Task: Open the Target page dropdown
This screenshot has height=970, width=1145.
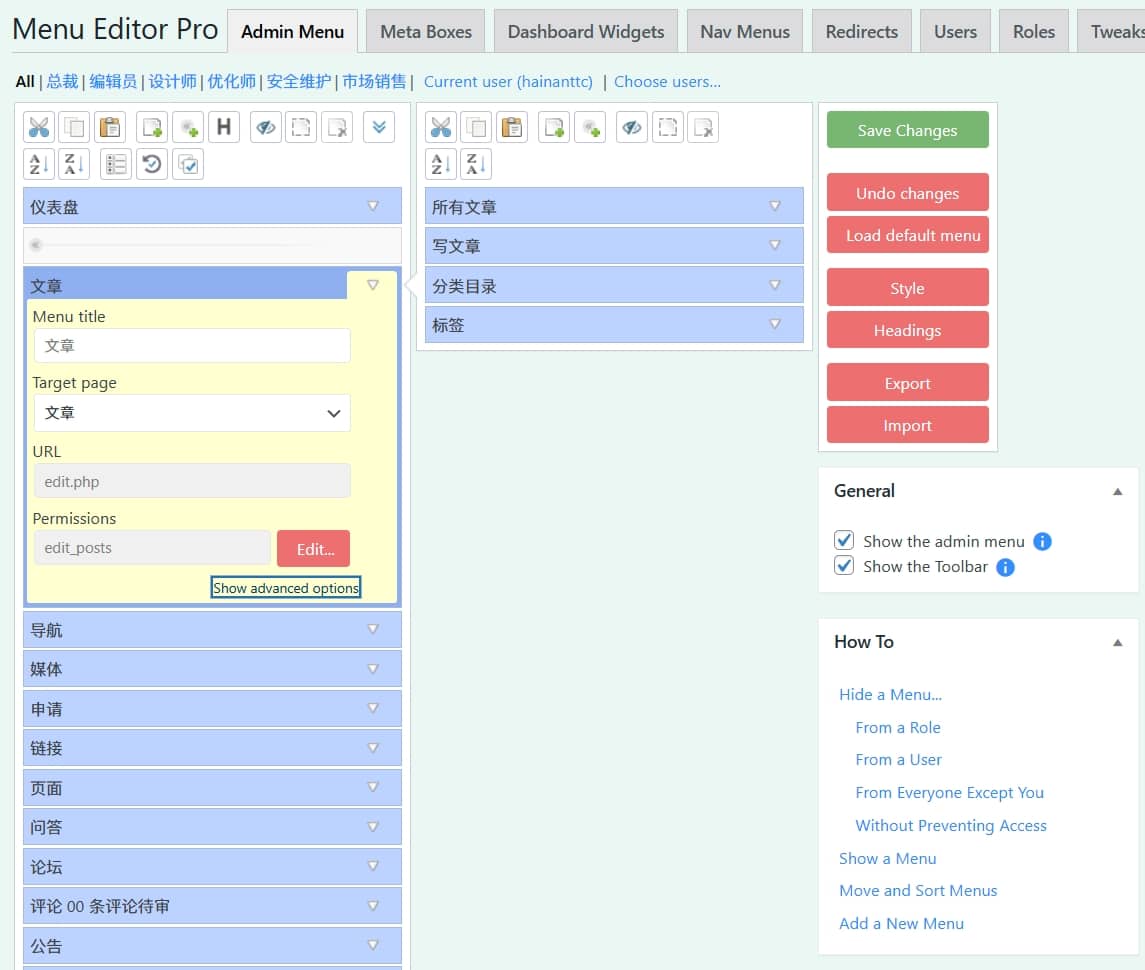Action: pos(192,413)
